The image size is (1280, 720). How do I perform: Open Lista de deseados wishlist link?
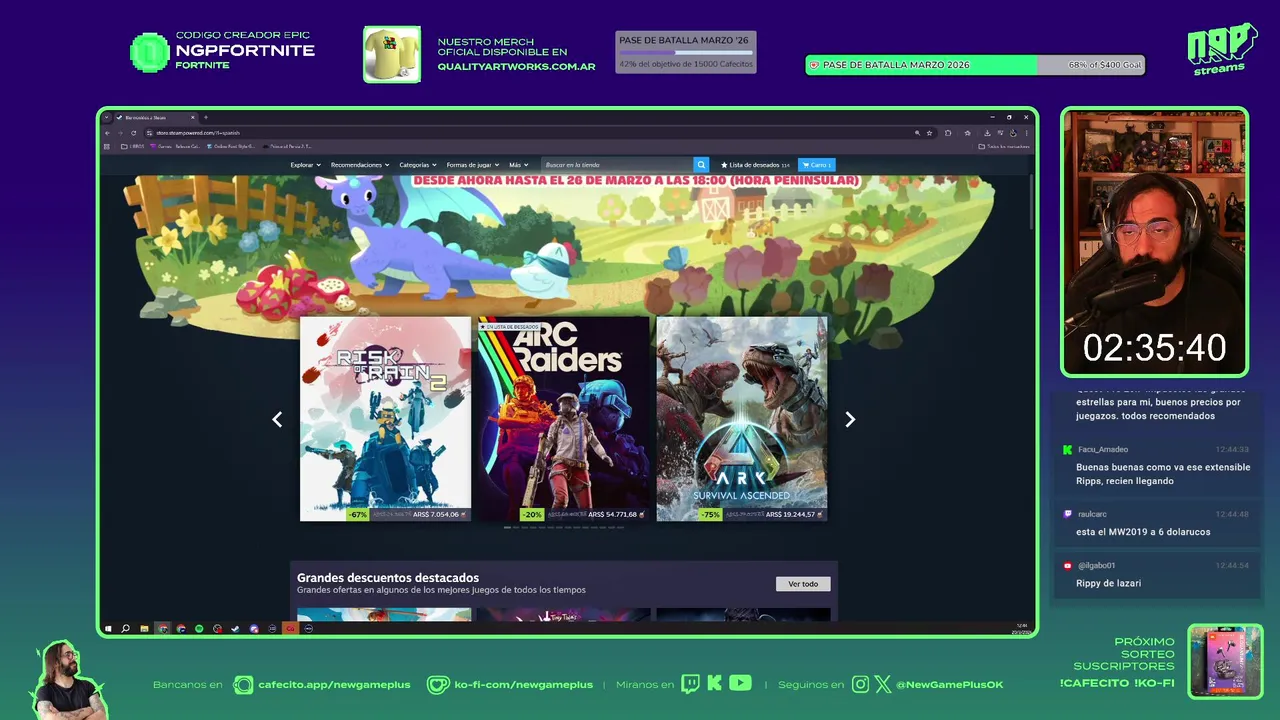755,165
